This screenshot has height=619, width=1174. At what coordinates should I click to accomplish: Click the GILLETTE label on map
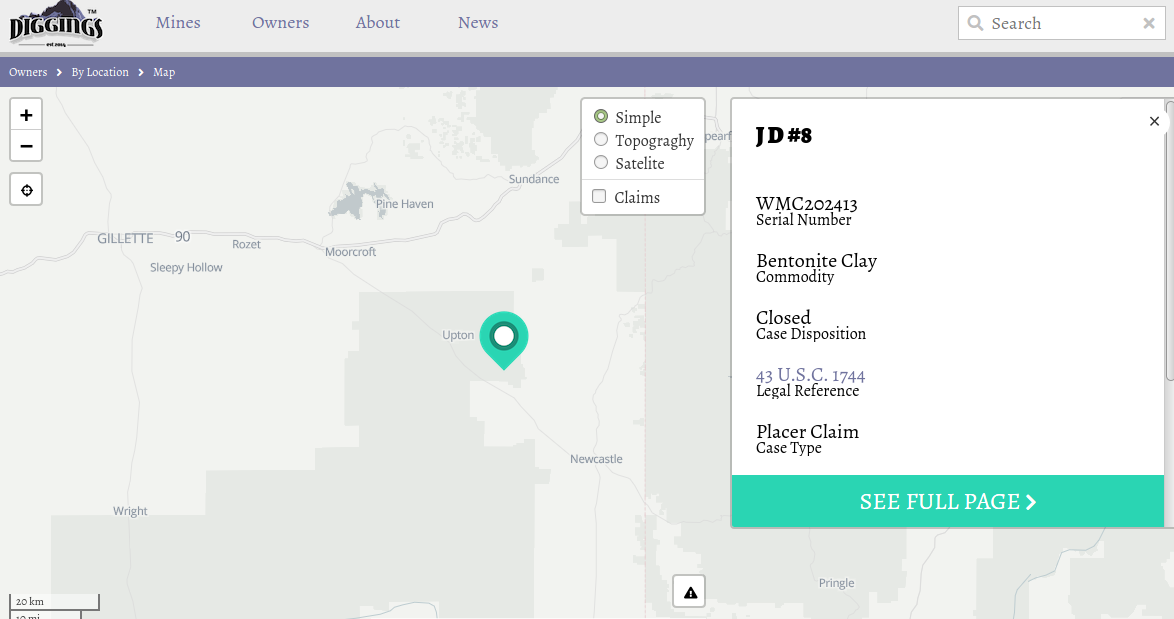pyautogui.click(x=125, y=239)
